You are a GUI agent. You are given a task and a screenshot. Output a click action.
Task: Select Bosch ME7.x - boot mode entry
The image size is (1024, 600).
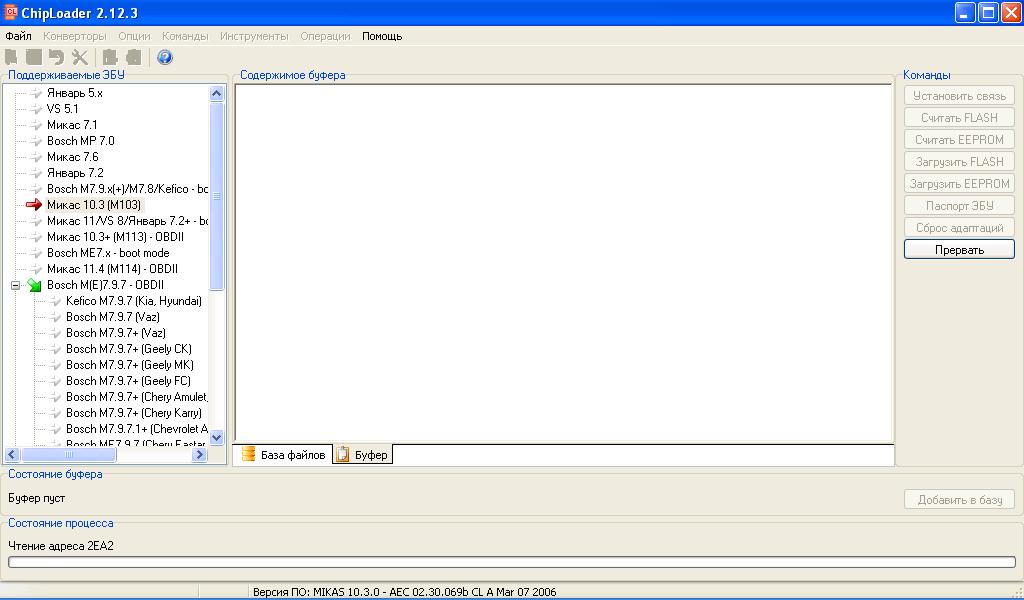coord(108,253)
